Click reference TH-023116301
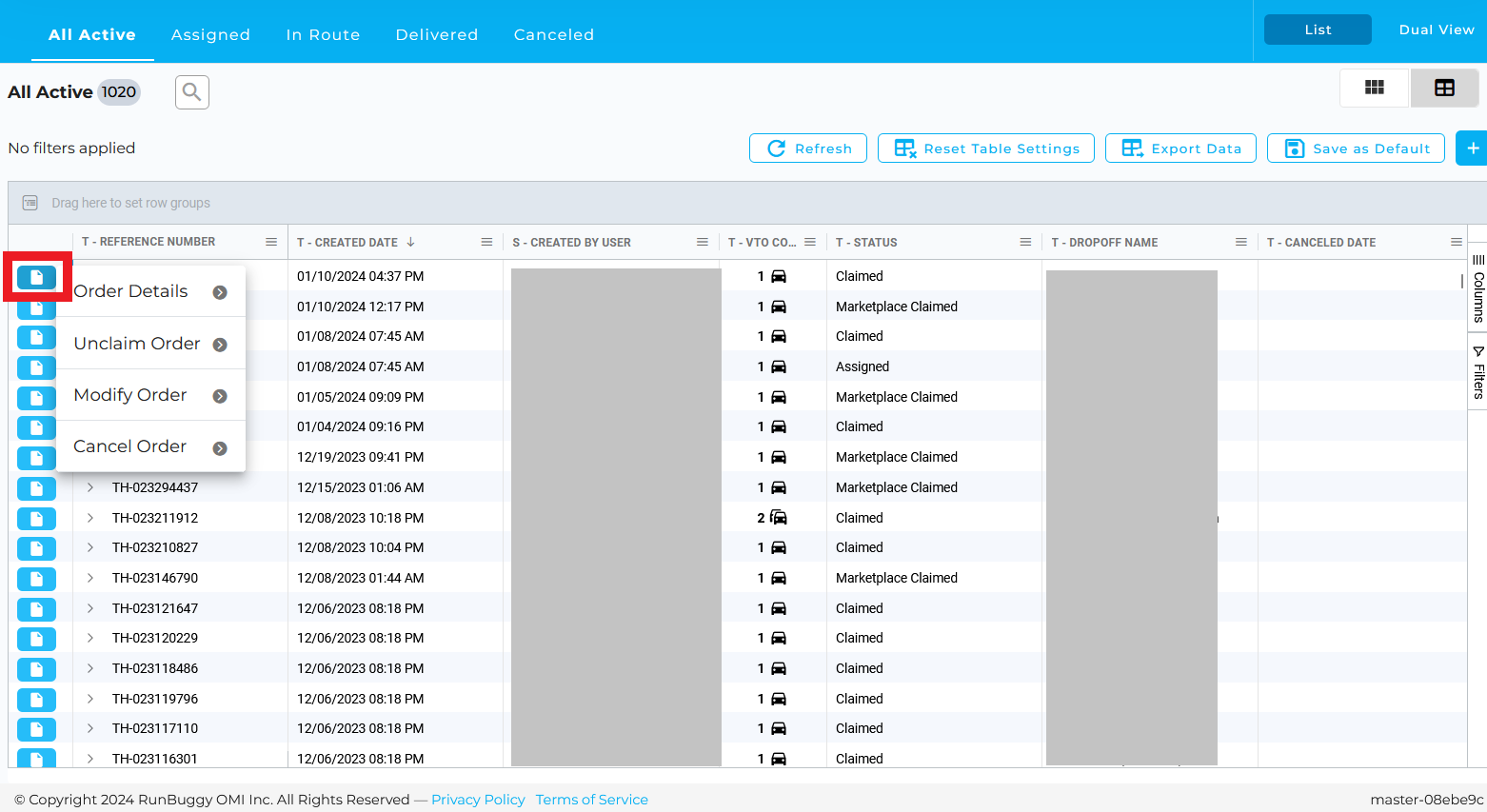 (155, 759)
